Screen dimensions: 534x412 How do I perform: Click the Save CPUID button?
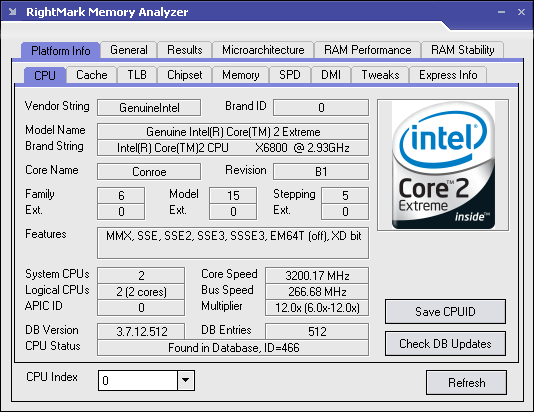click(445, 312)
